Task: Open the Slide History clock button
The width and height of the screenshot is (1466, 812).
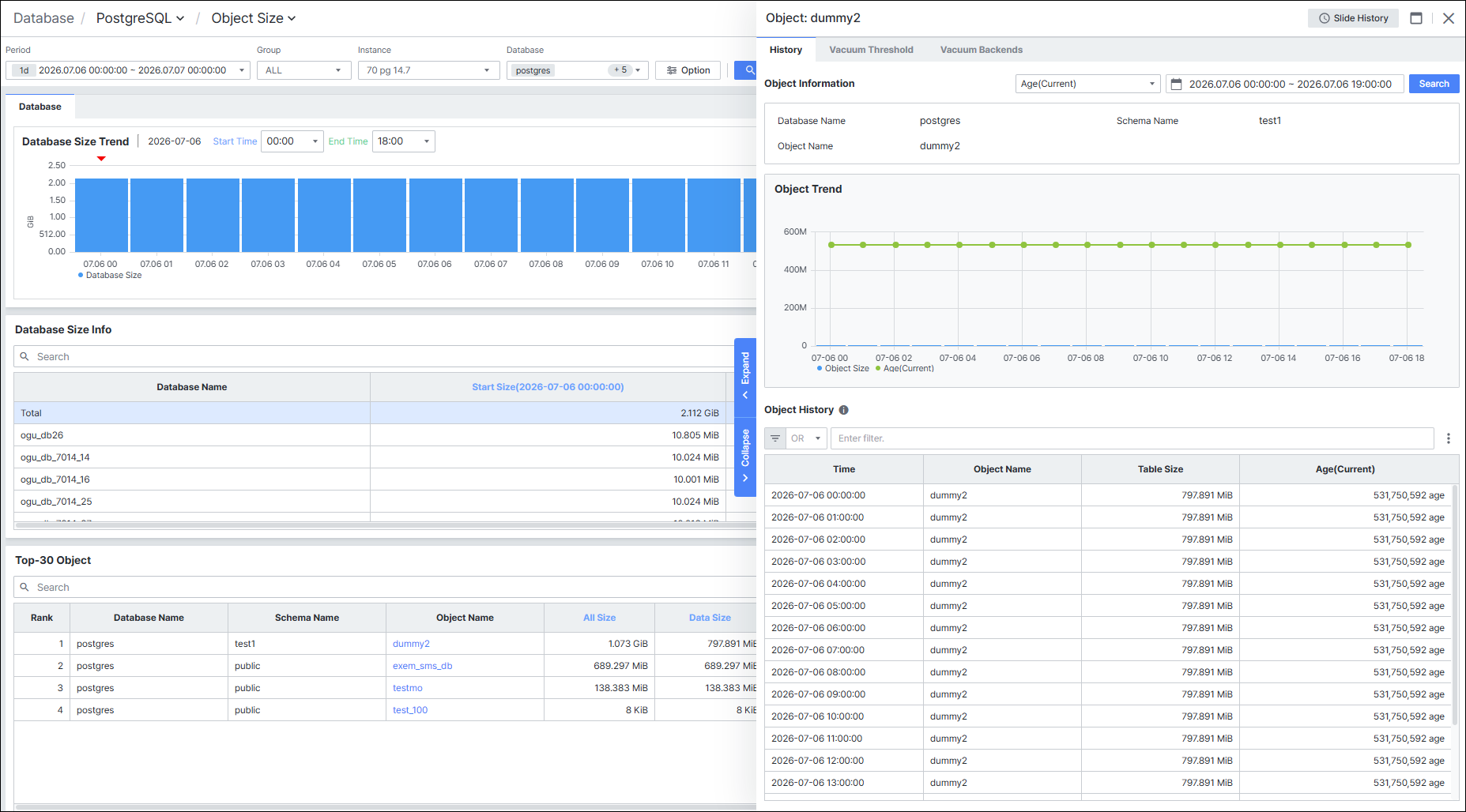Action: point(1353,18)
